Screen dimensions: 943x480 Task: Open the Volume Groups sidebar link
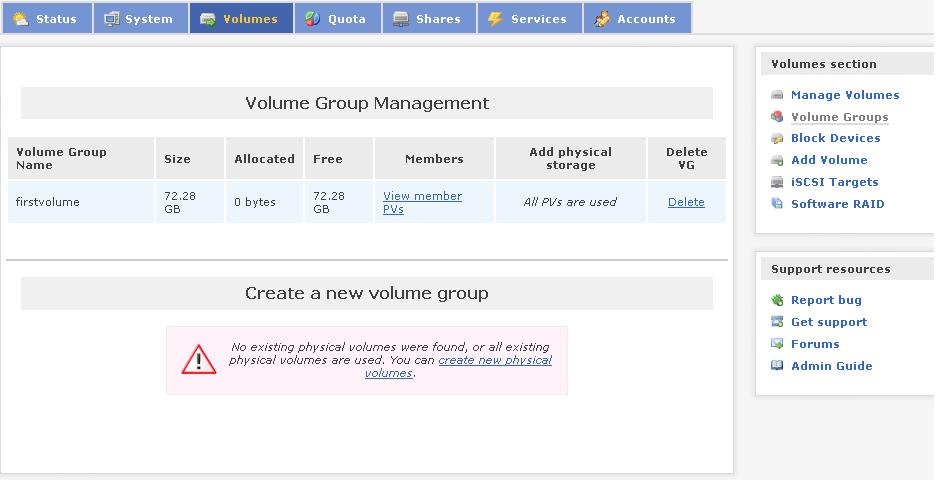839,117
